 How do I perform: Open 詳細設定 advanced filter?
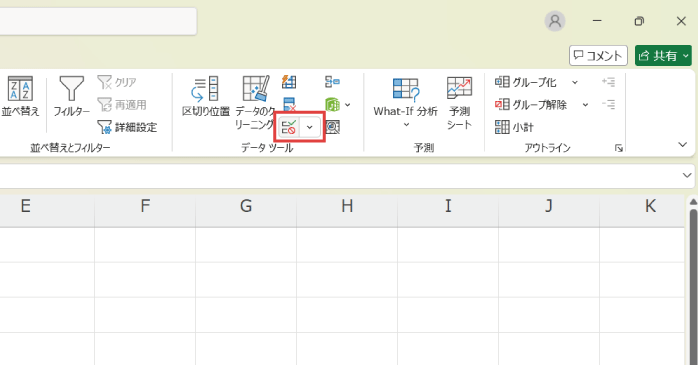point(127,127)
